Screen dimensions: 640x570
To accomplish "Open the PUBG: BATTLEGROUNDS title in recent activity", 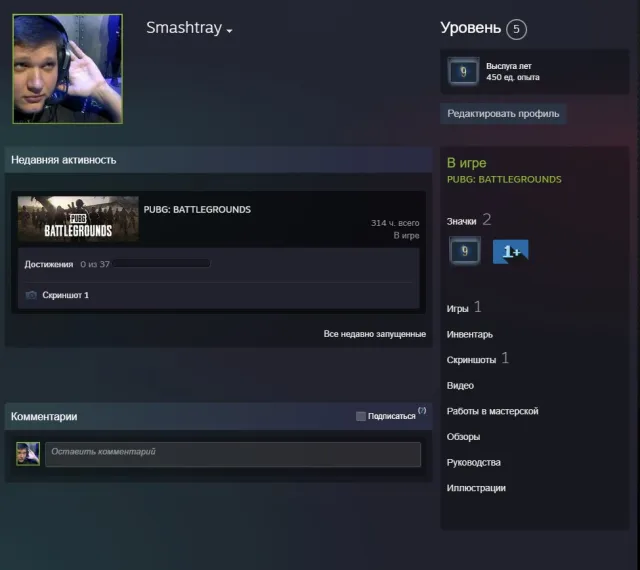I will coord(197,209).
